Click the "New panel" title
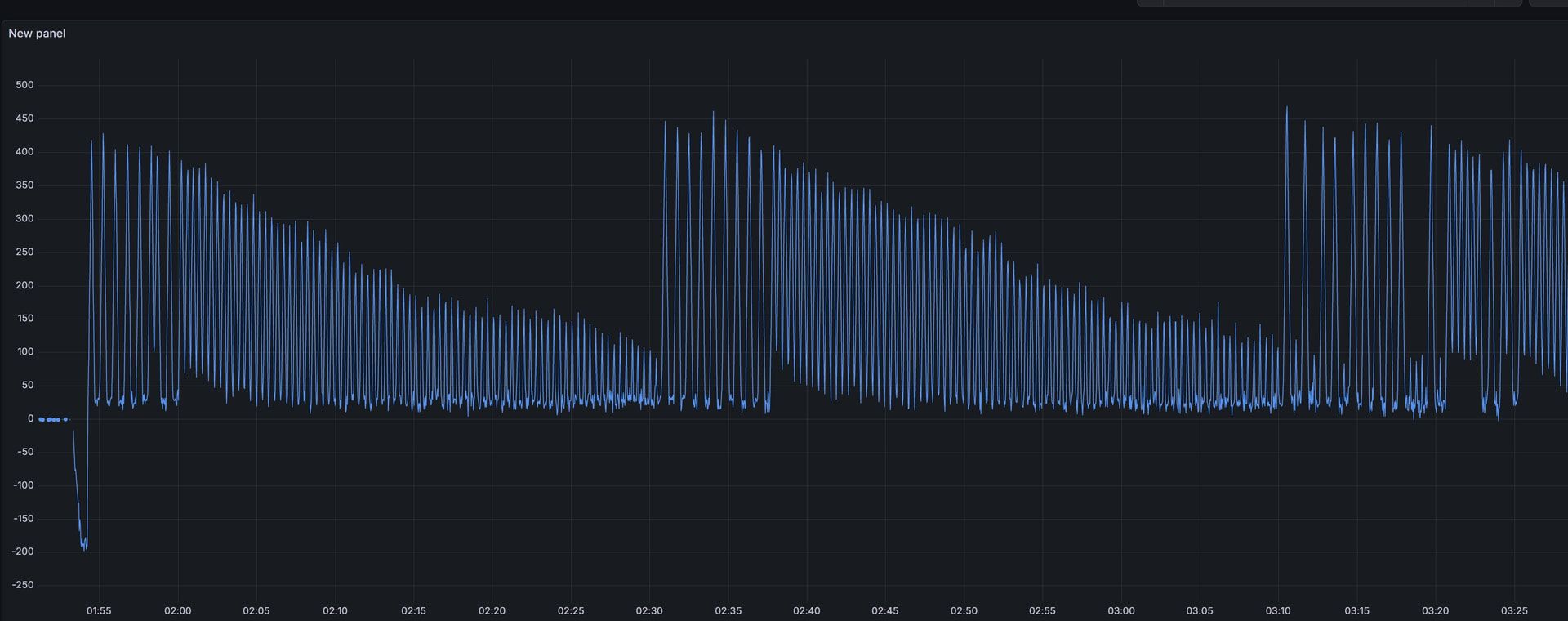Image resolution: width=1568 pixels, height=621 pixels. (37, 34)
